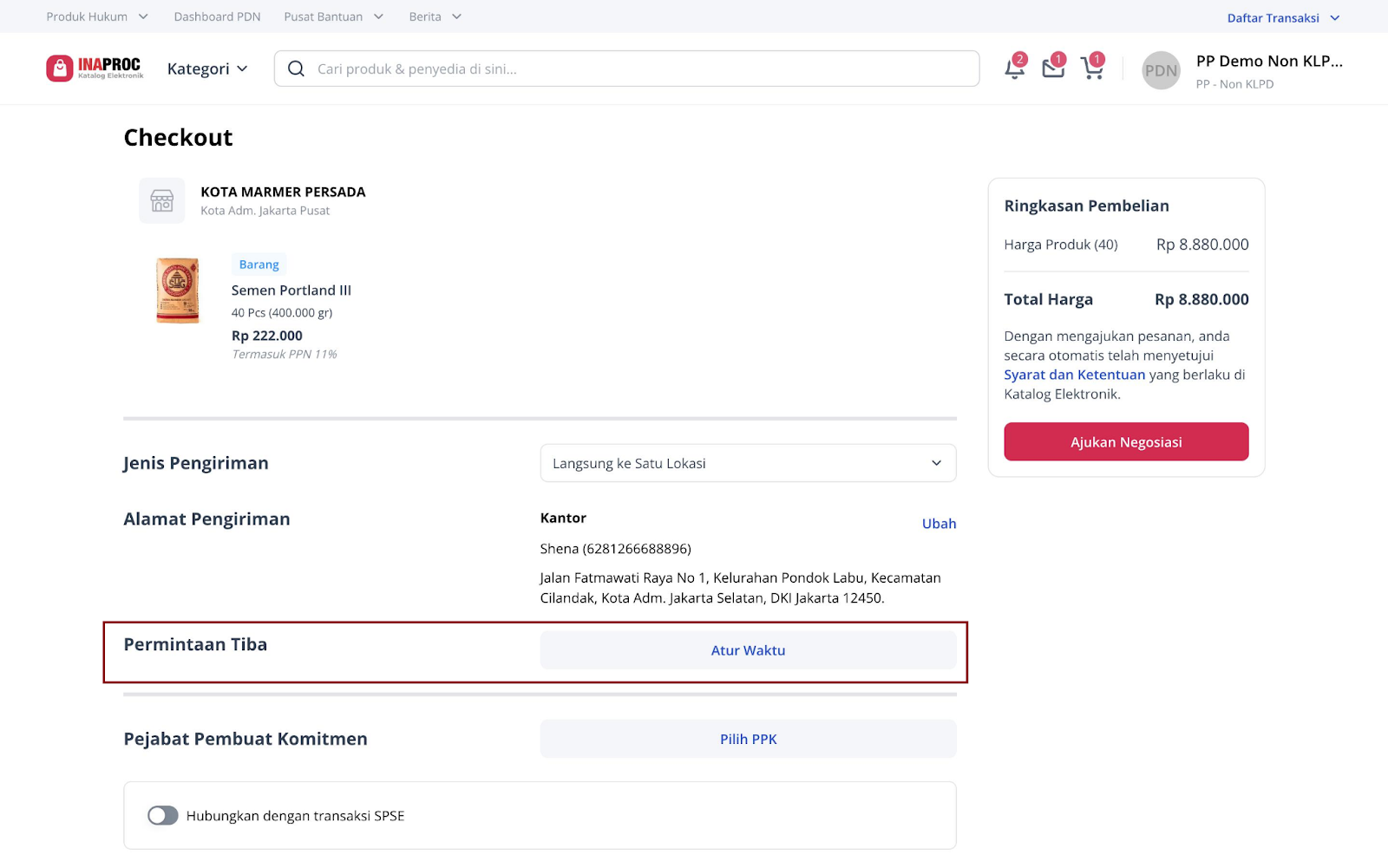This screenshot has height=868, width=1388.
Task: Open the shopping cart icon
Action: coord(1092,68)
